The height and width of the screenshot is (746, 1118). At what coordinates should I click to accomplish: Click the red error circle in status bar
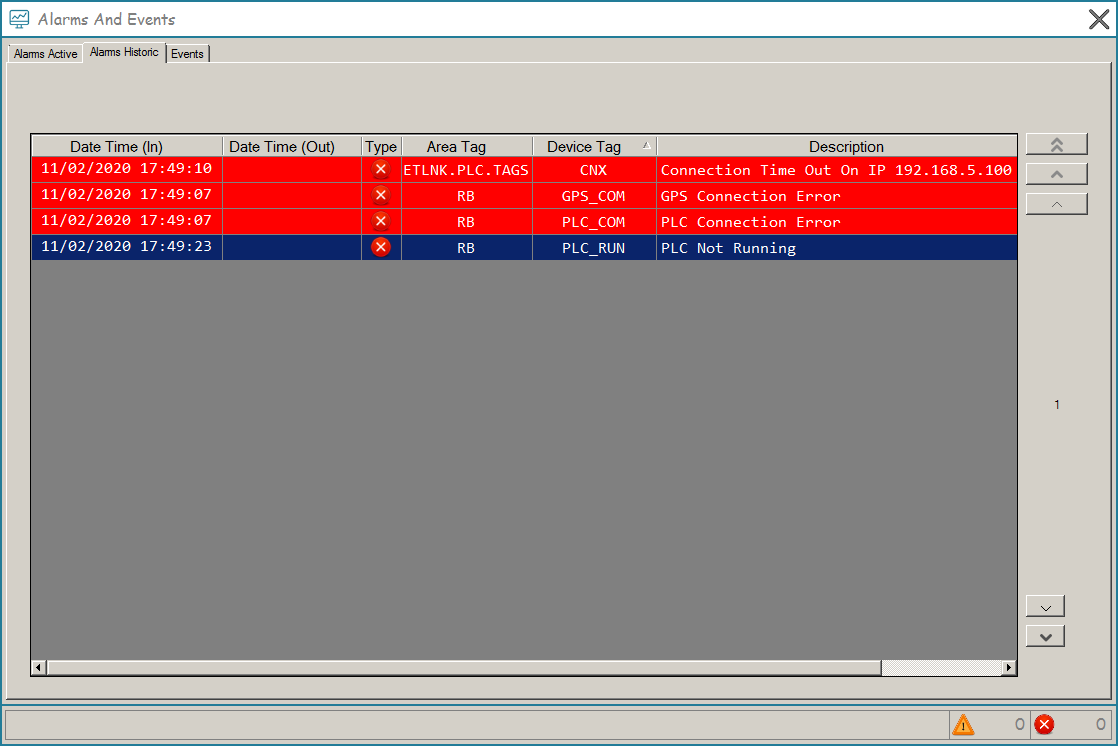[1044, 725]
